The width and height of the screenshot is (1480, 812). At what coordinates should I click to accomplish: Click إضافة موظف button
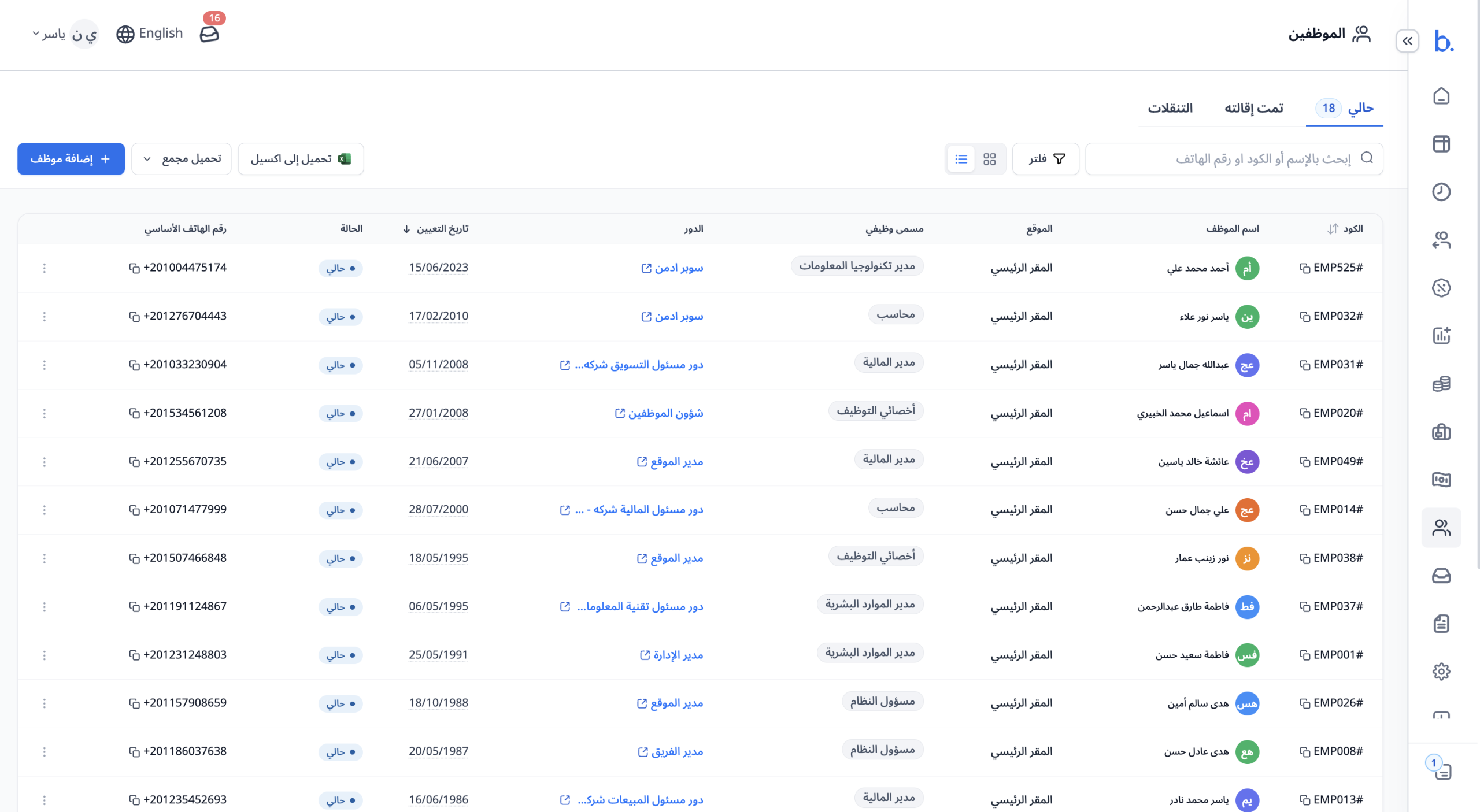(x=71, y=159)
